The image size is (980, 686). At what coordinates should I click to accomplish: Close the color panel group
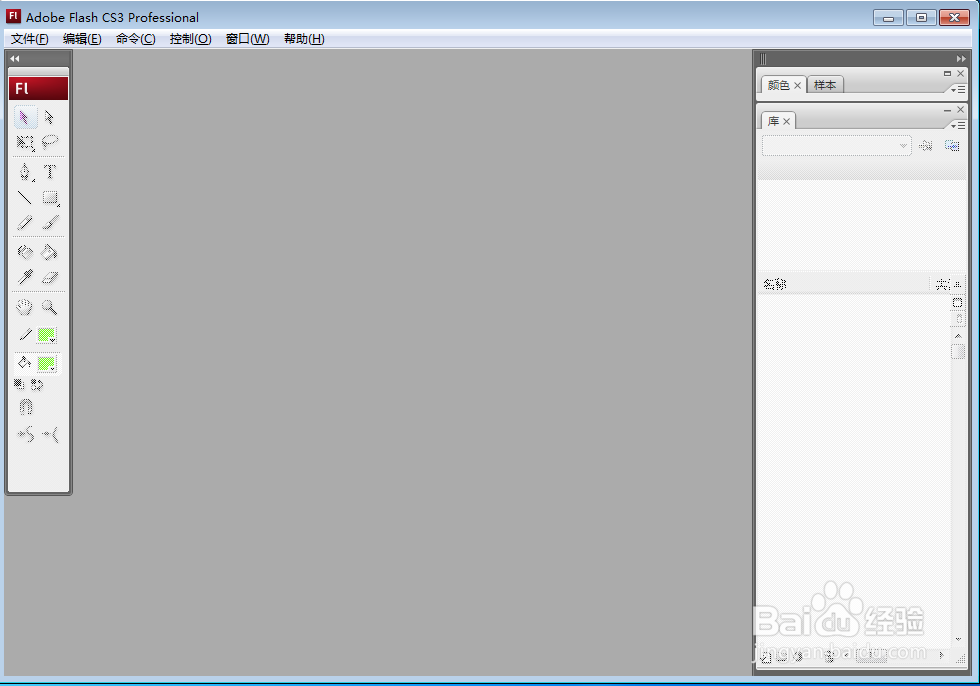click(x=961, y=74)
